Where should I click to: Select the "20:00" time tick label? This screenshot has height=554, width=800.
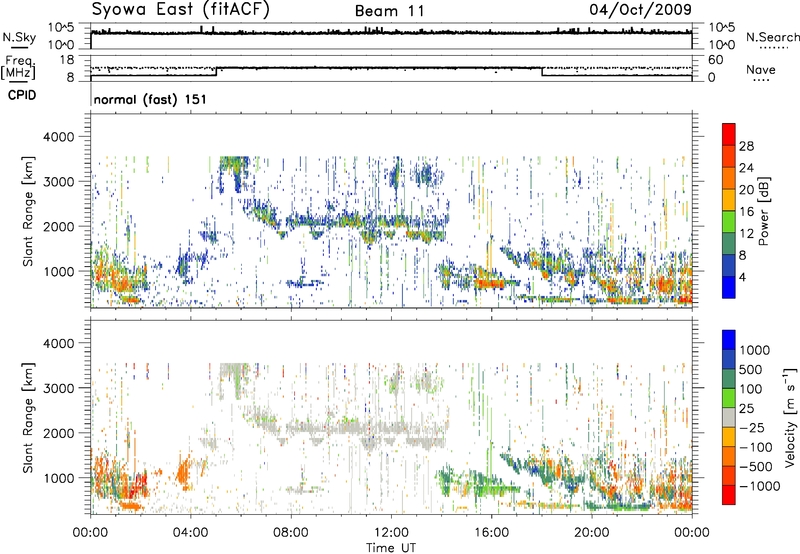click(x=591, y=533)
